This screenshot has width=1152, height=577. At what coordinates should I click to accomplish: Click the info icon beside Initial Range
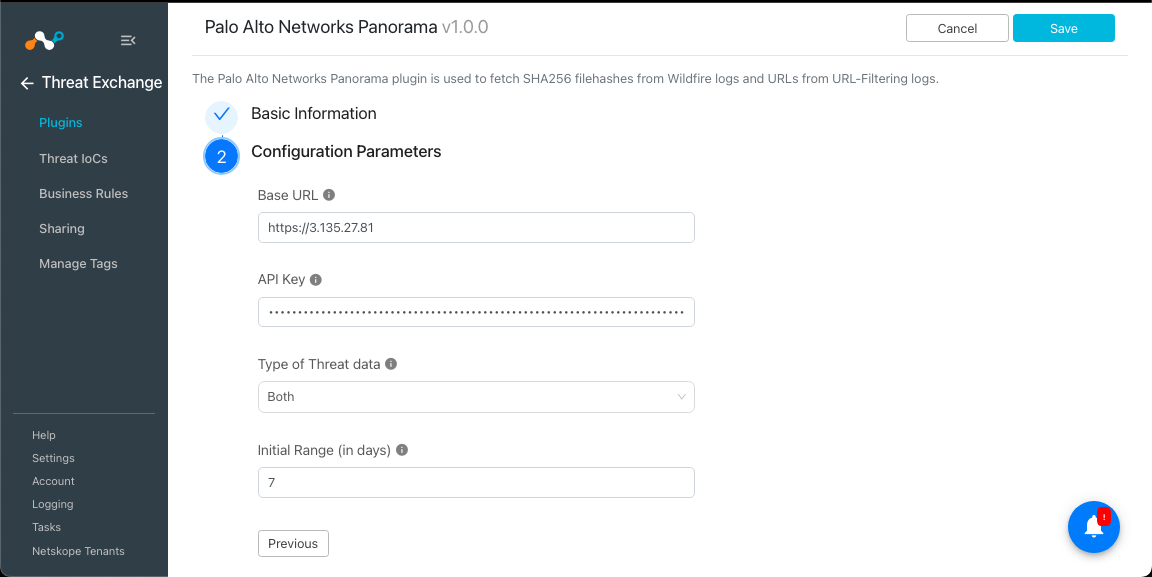[x=402, y=450]
